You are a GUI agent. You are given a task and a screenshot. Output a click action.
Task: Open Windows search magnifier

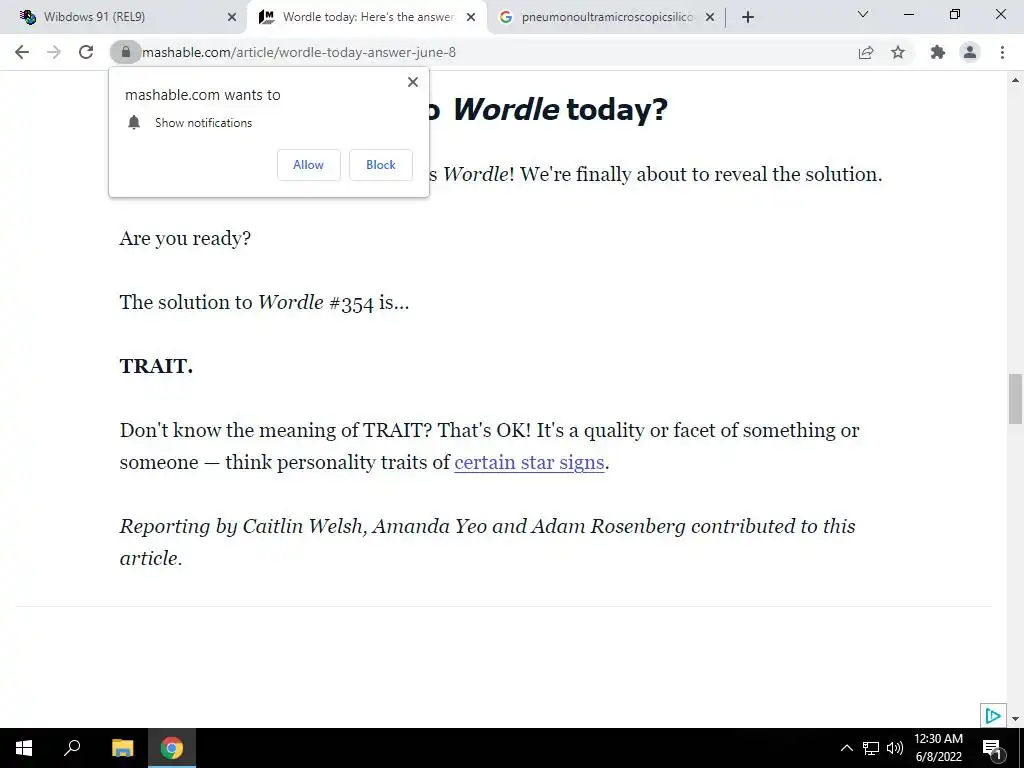(72, 748)
